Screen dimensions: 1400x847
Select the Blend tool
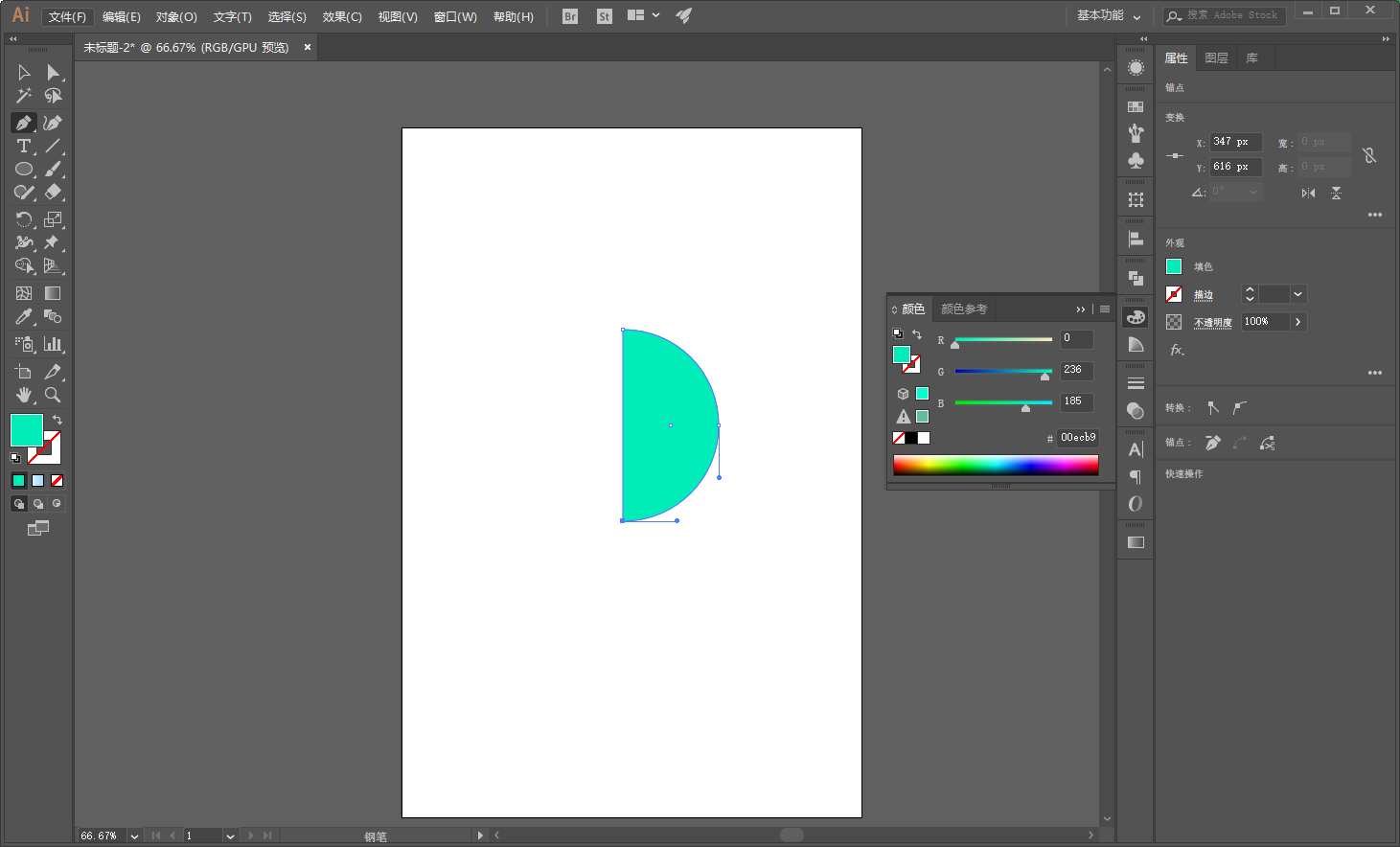click(x=53, y=316)
